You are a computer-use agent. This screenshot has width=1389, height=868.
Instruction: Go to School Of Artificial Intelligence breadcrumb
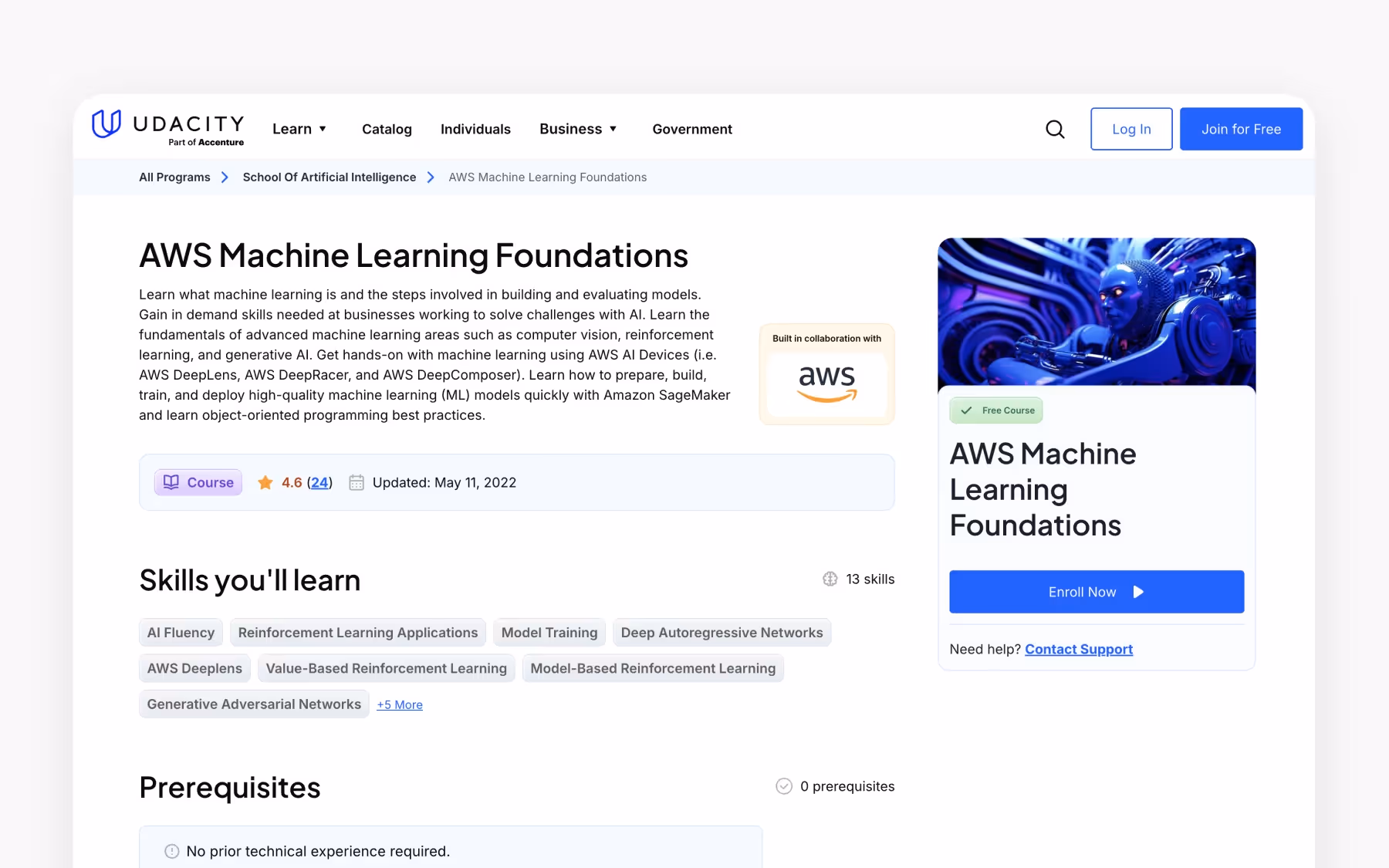(330, 177)
